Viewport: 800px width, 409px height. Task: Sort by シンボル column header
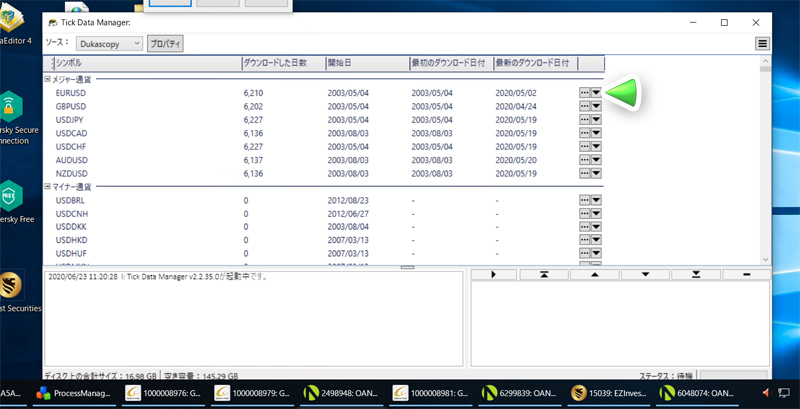tap(147, 63)
